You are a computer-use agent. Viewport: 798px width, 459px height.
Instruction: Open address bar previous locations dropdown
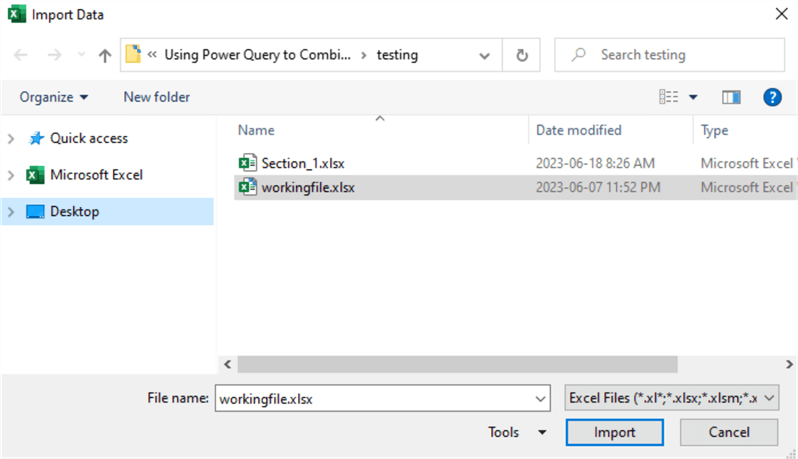click(x=484, y=55)
